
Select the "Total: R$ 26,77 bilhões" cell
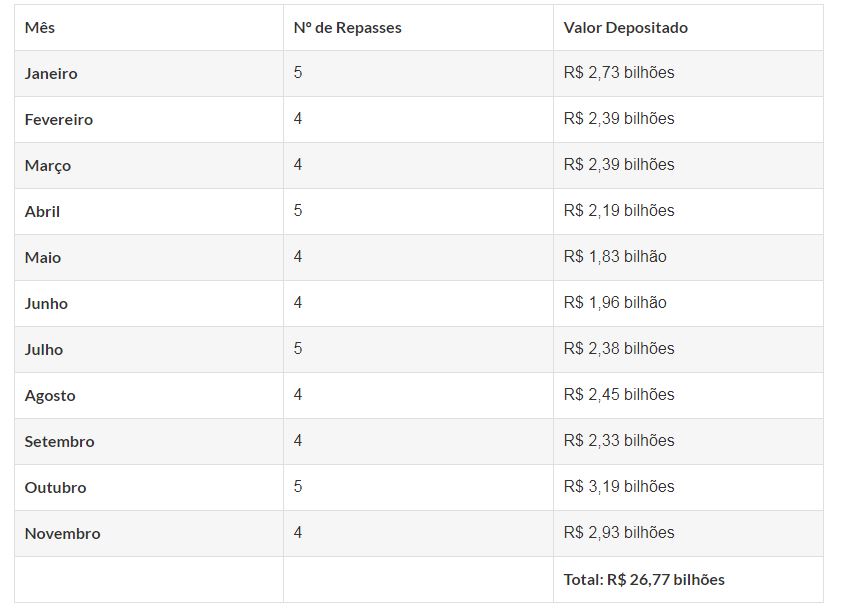click(x=644, y=580)
